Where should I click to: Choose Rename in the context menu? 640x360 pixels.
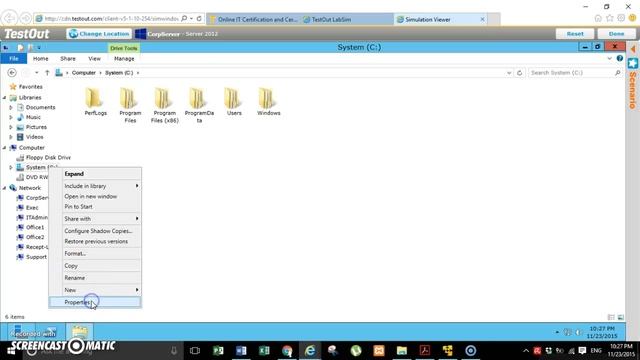95,278
